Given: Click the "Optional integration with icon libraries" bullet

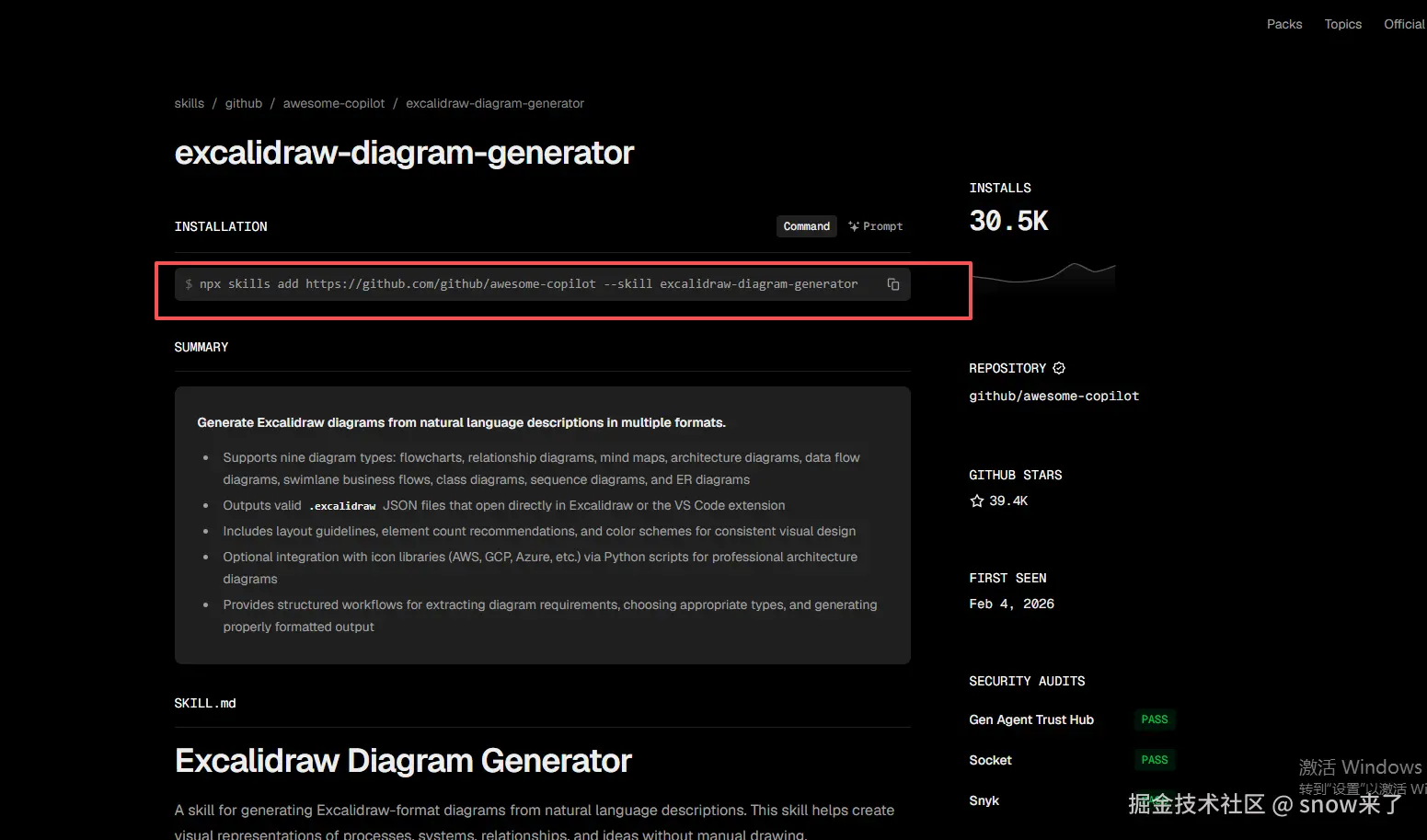Looking at the screenshot, I should 540,568.
